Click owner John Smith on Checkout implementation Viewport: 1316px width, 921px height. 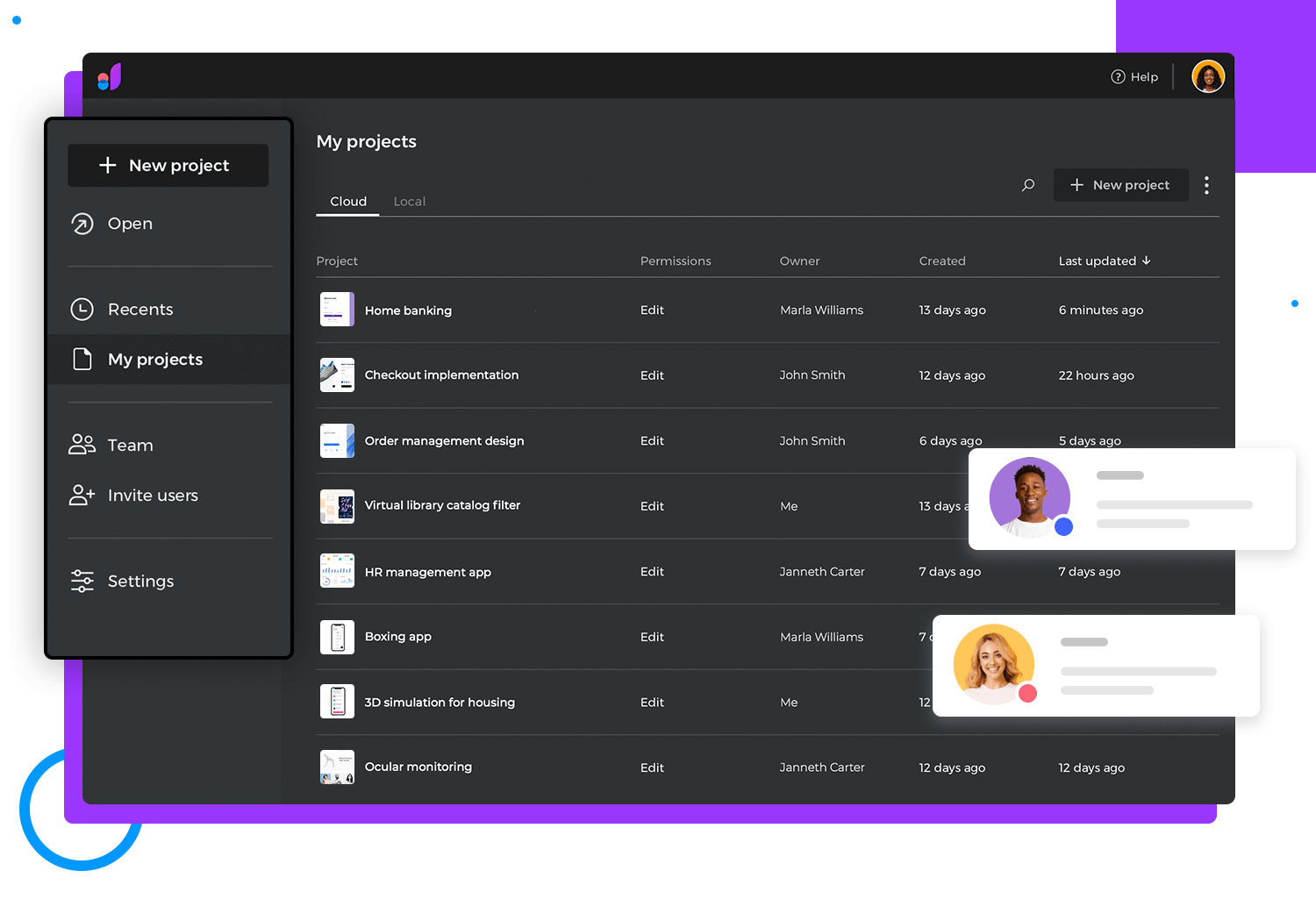point(812,375)
